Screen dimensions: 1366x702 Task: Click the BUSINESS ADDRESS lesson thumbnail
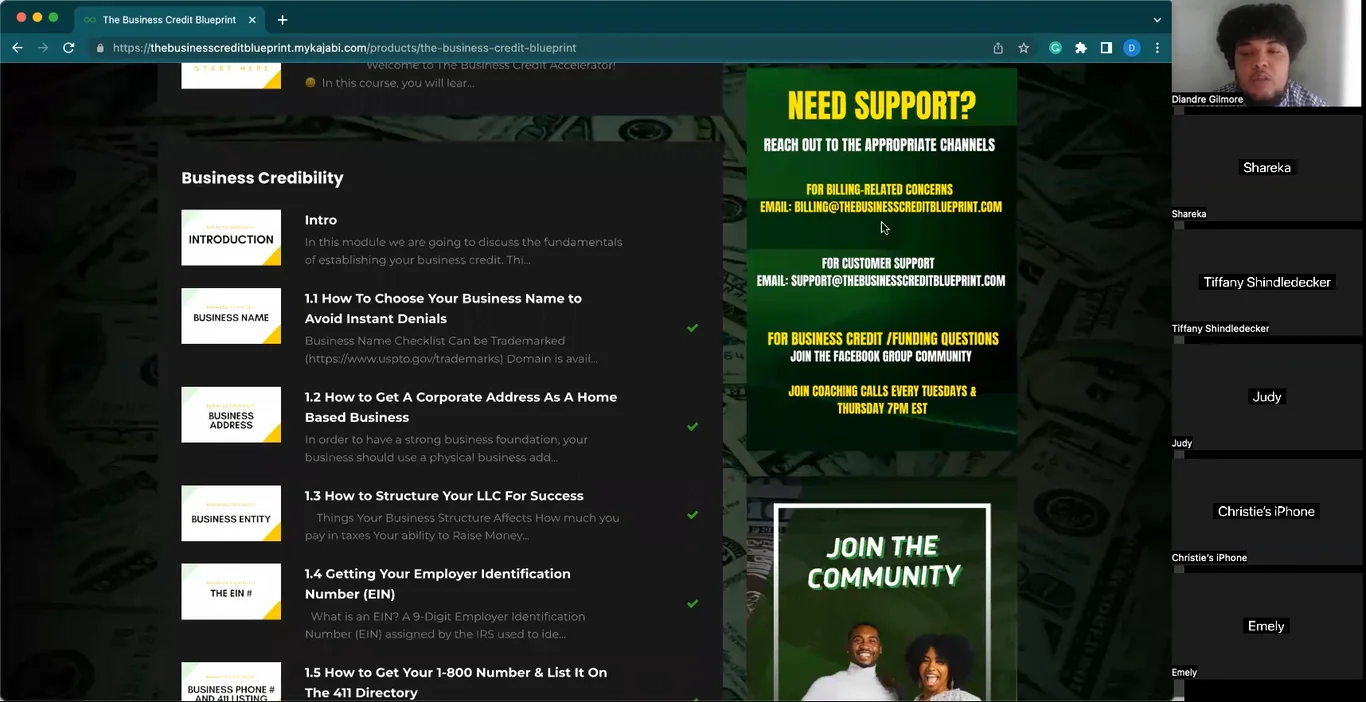coord(231,415)
